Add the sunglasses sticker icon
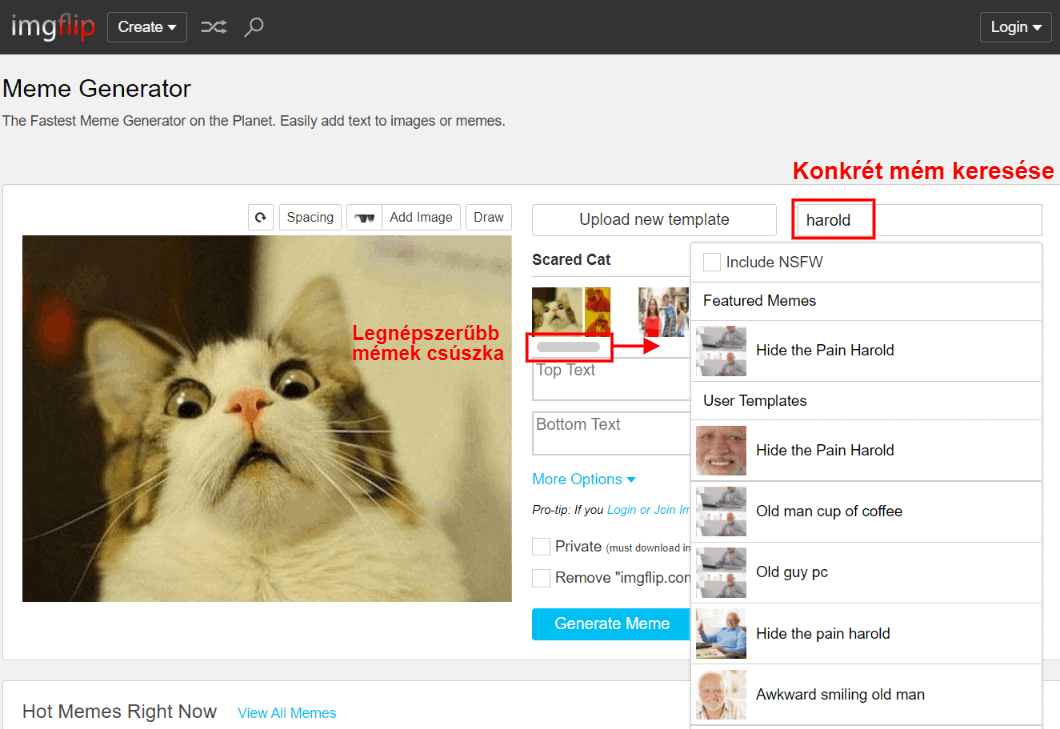 tap(364, 217)
